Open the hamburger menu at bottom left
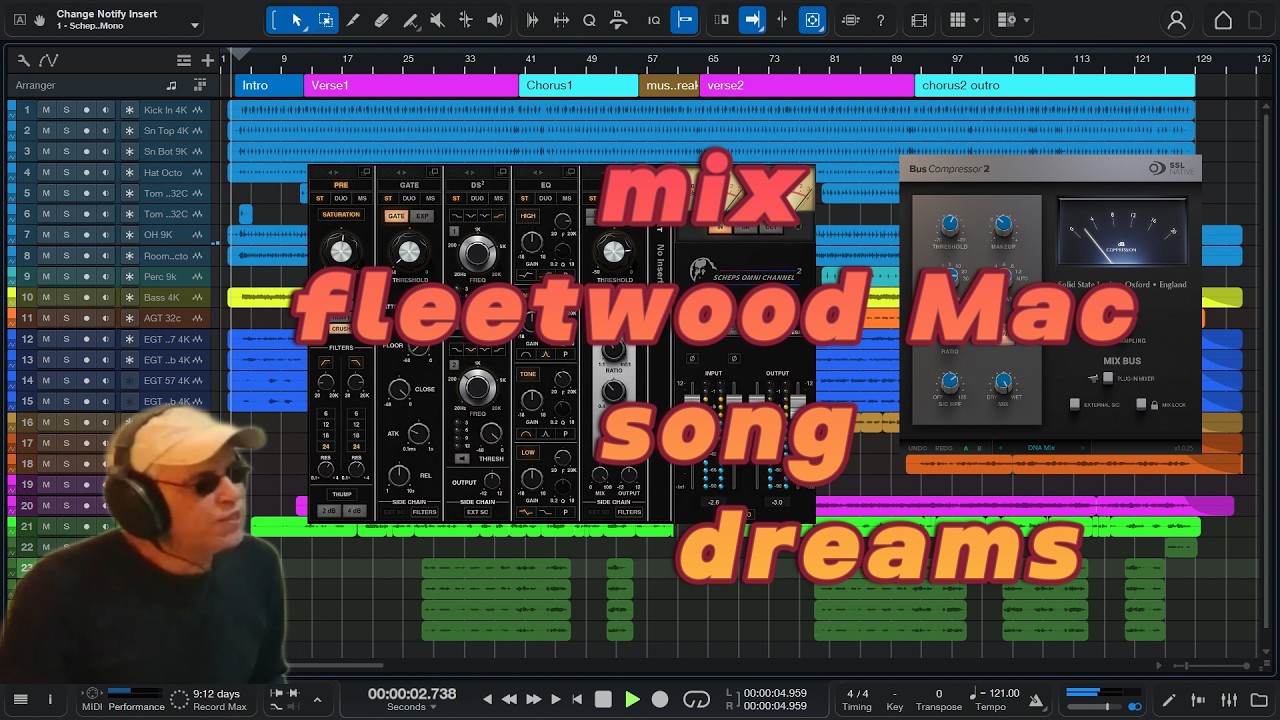 click(x=20, y=700)
